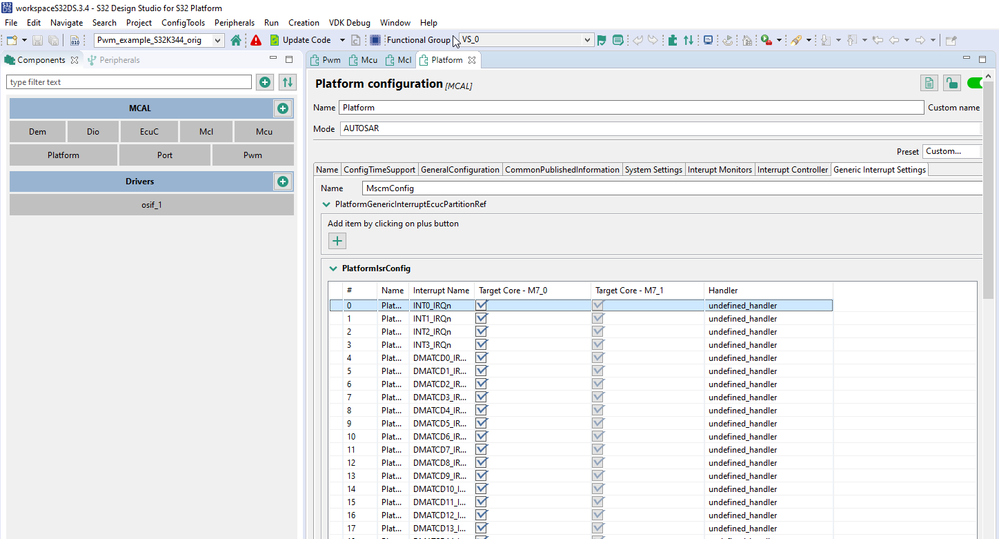This screenshot has height=539, width=999.
Task: Click the back arrow navigation icon
Action: [x=894, y=40]
